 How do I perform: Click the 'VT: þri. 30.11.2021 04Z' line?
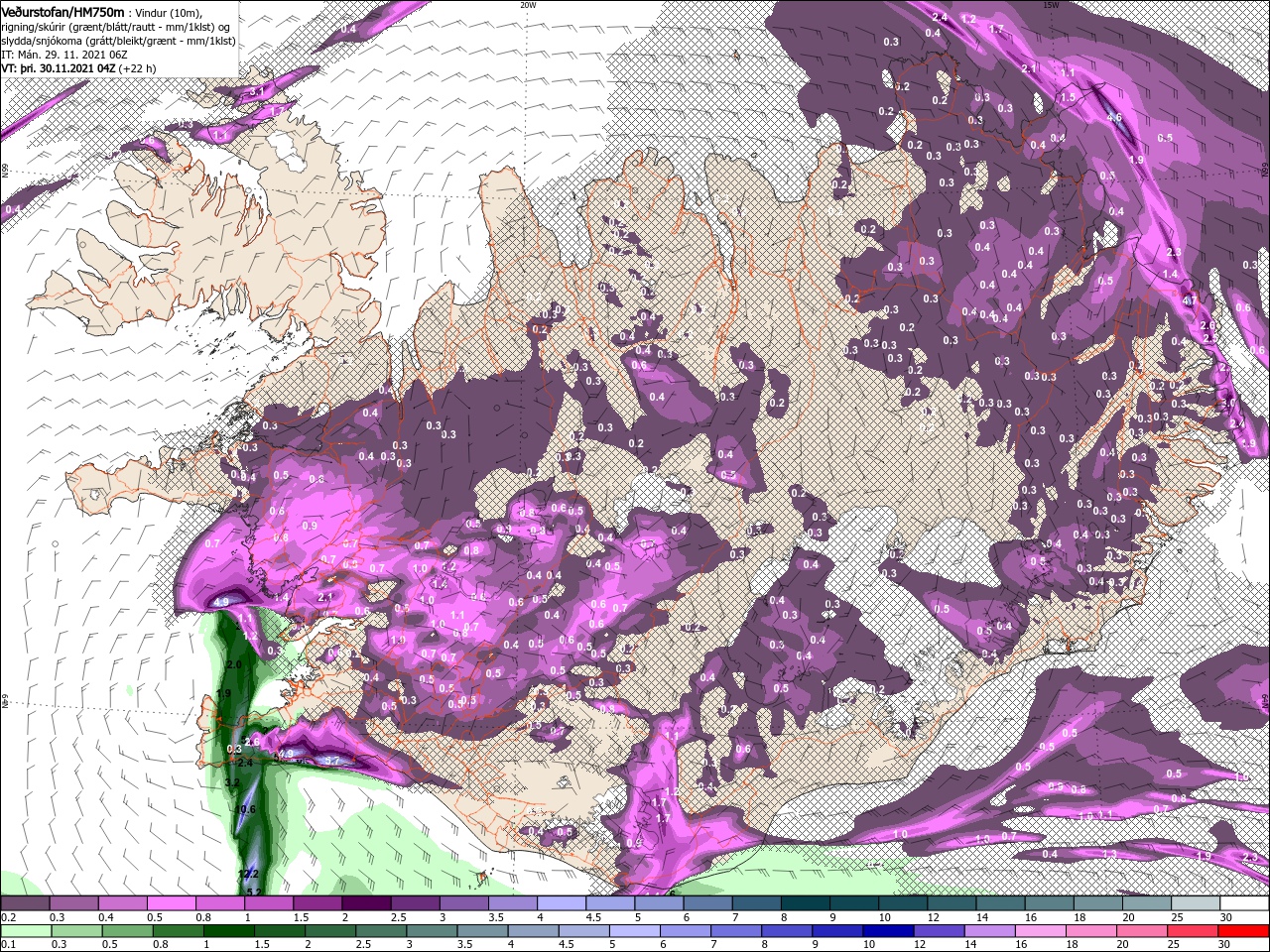tap(59, 68)
